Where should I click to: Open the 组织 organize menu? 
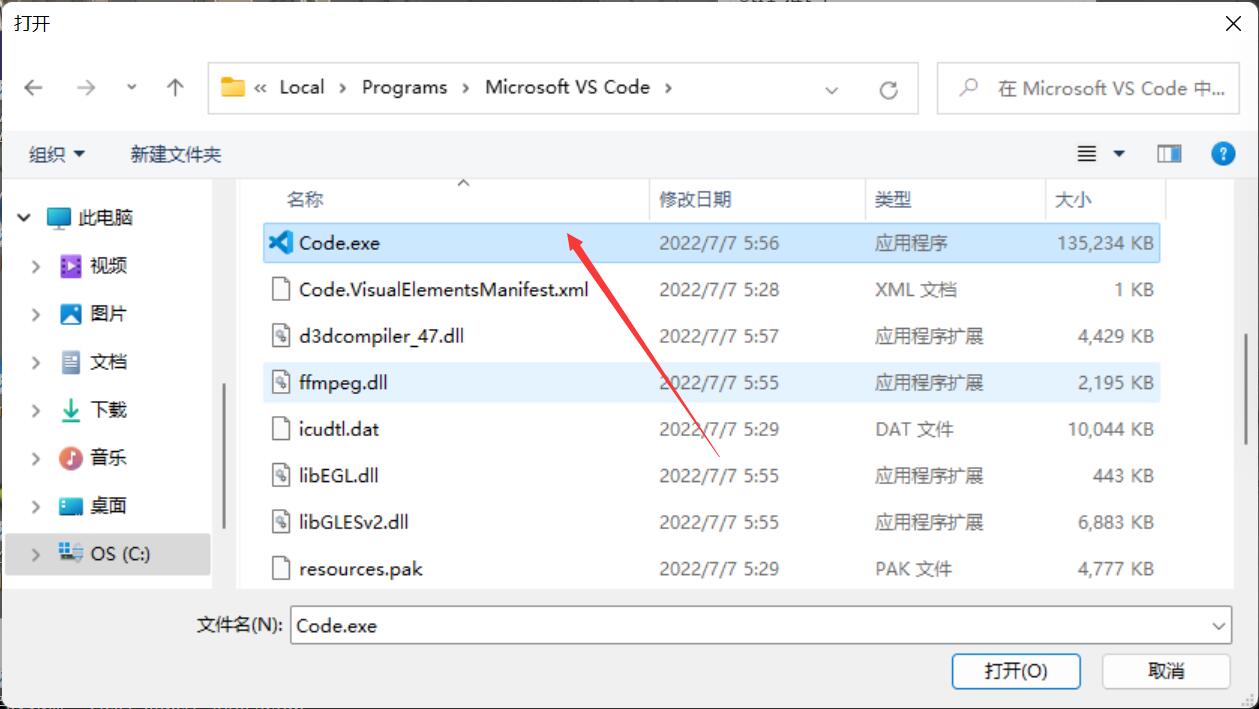pos(57,154)
